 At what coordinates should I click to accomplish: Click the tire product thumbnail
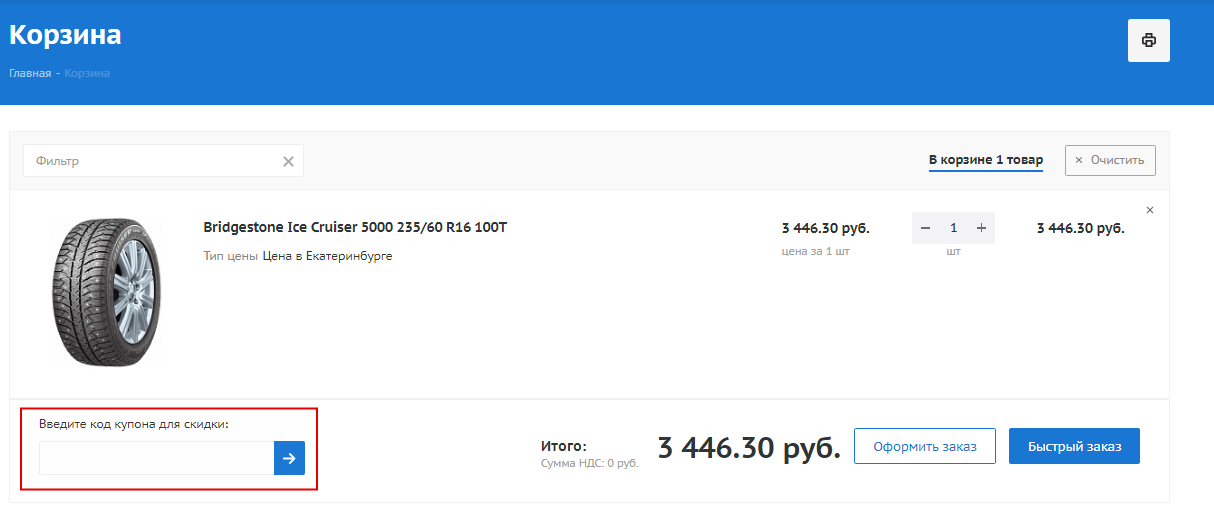[x=105, y=291]
